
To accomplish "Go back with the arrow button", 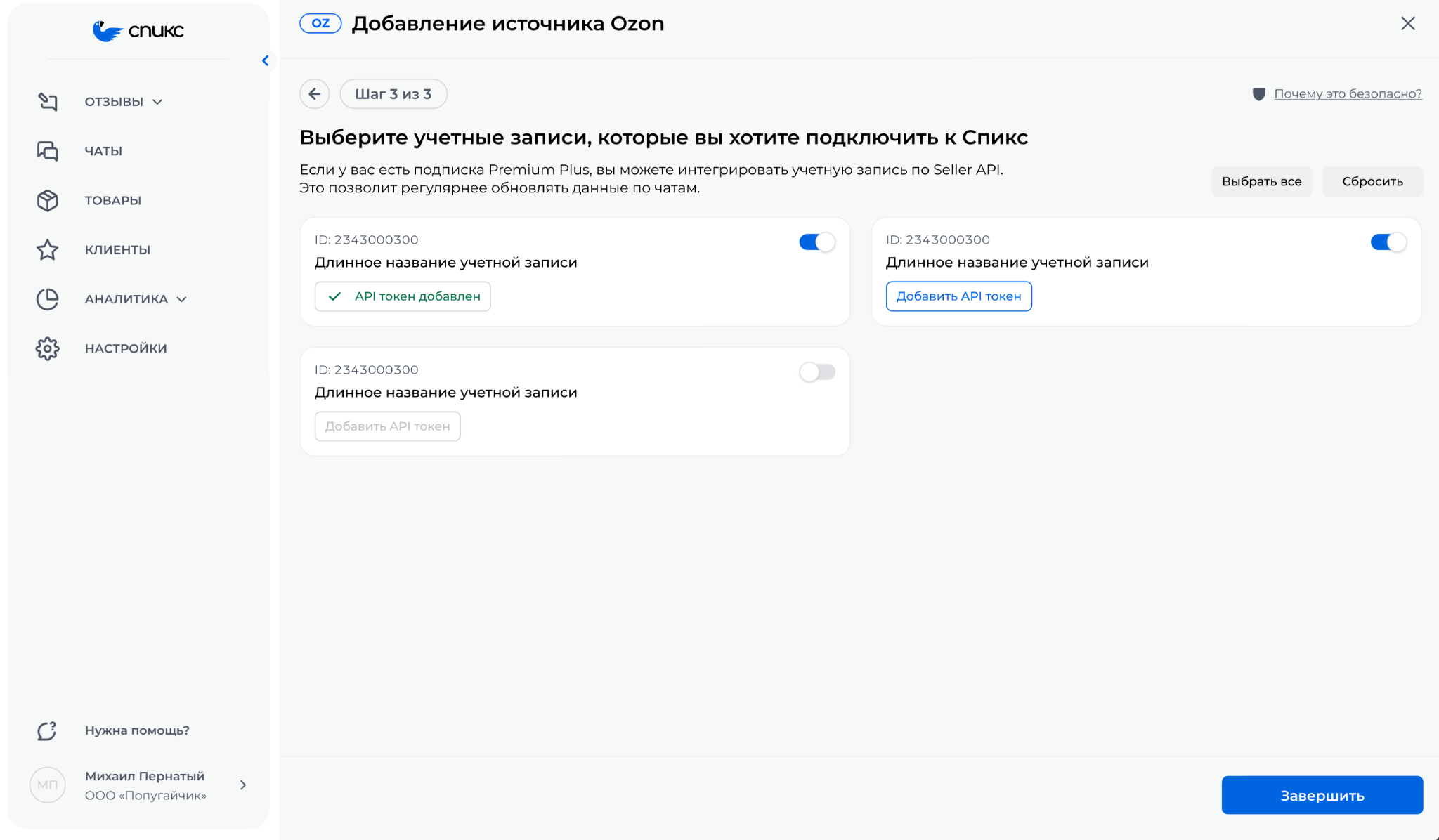I will coord(315,94).
